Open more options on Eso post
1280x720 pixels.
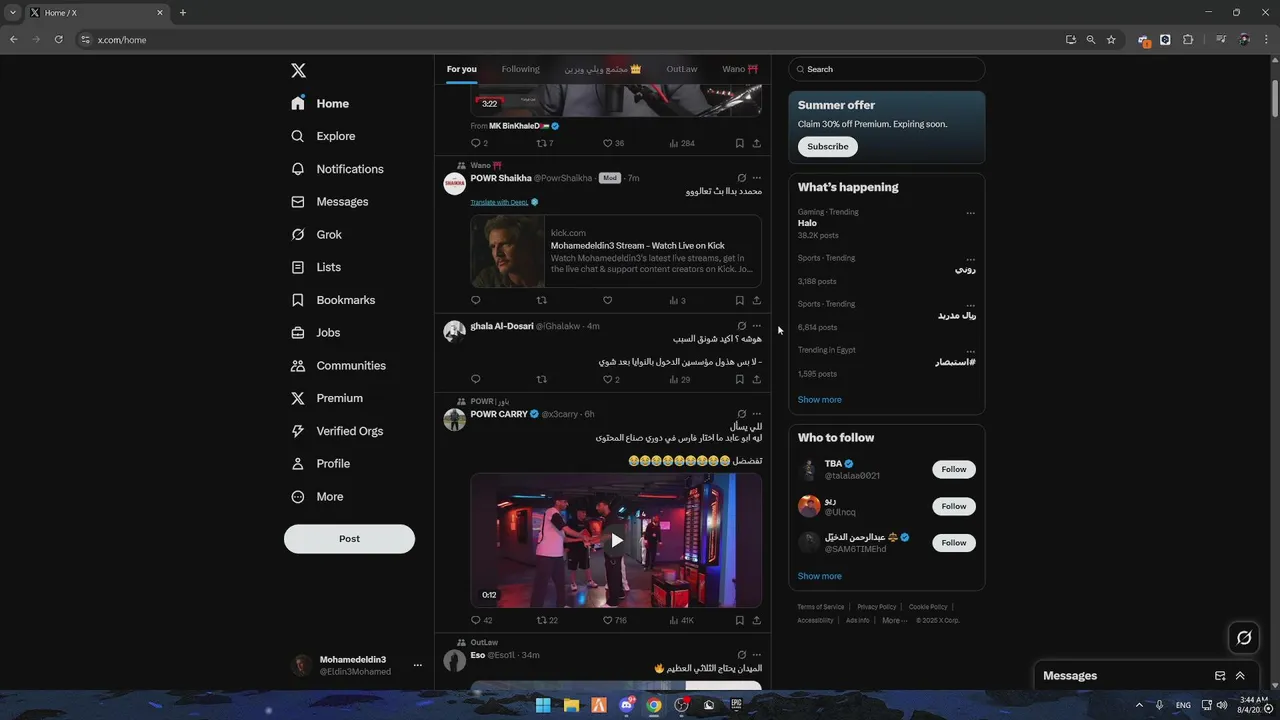(x=756, y=655)
